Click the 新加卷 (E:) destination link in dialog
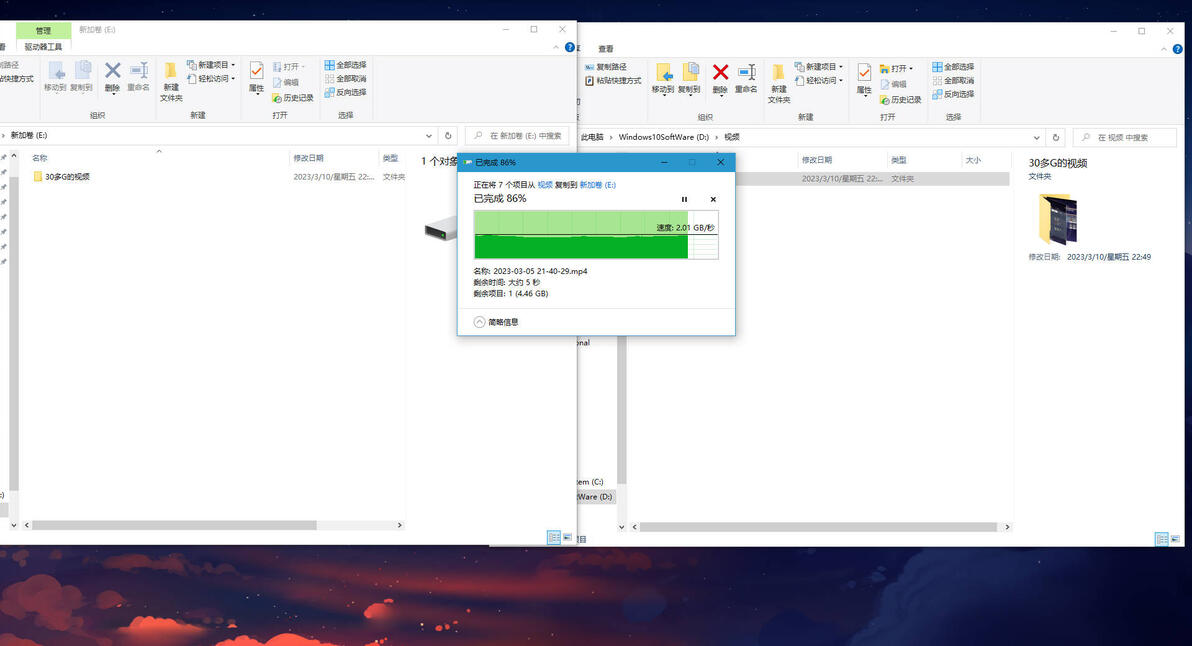The image size is (1192, 646). coord(598,185)
